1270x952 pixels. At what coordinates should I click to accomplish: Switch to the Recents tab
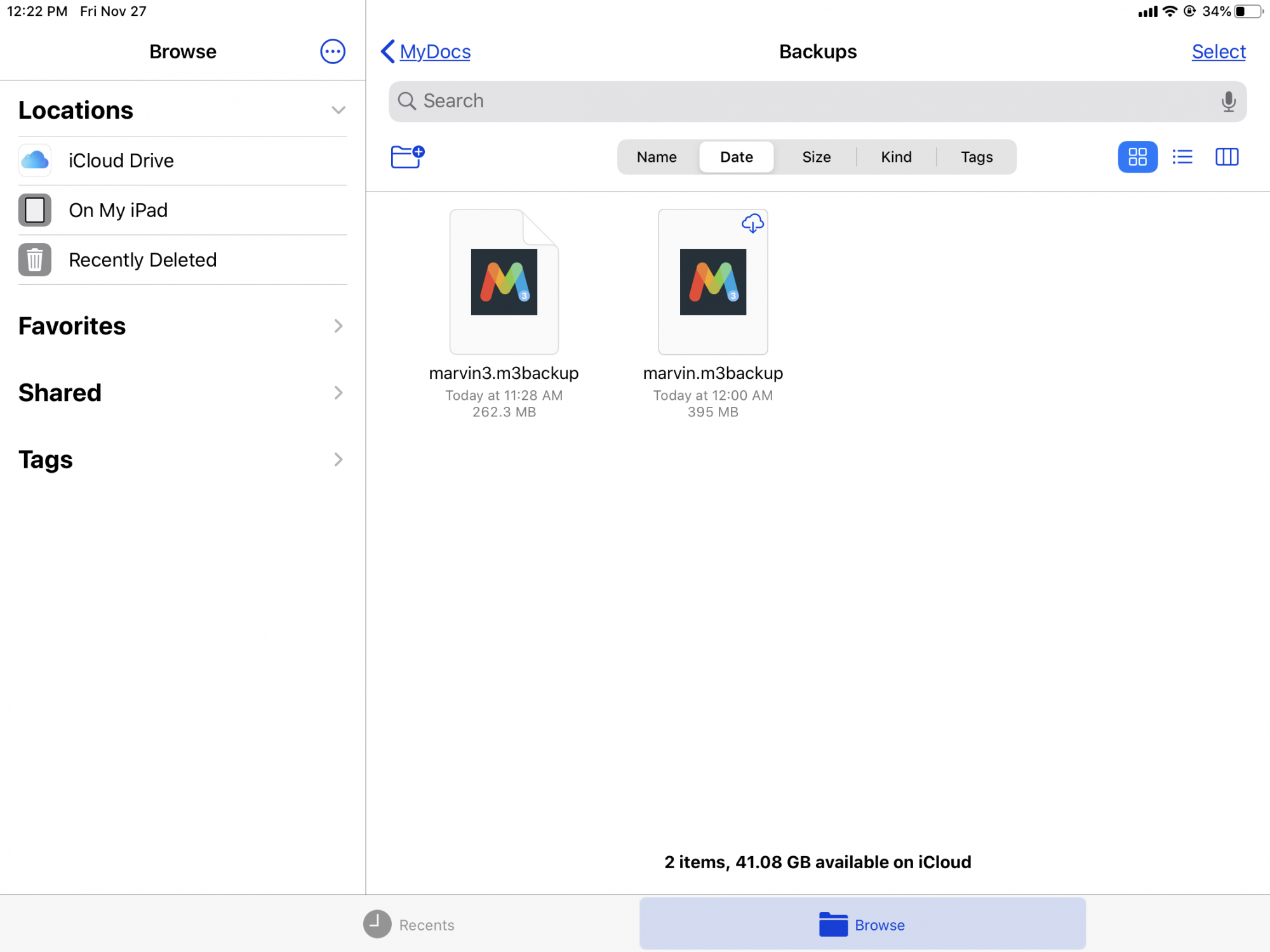click(409, 924)
